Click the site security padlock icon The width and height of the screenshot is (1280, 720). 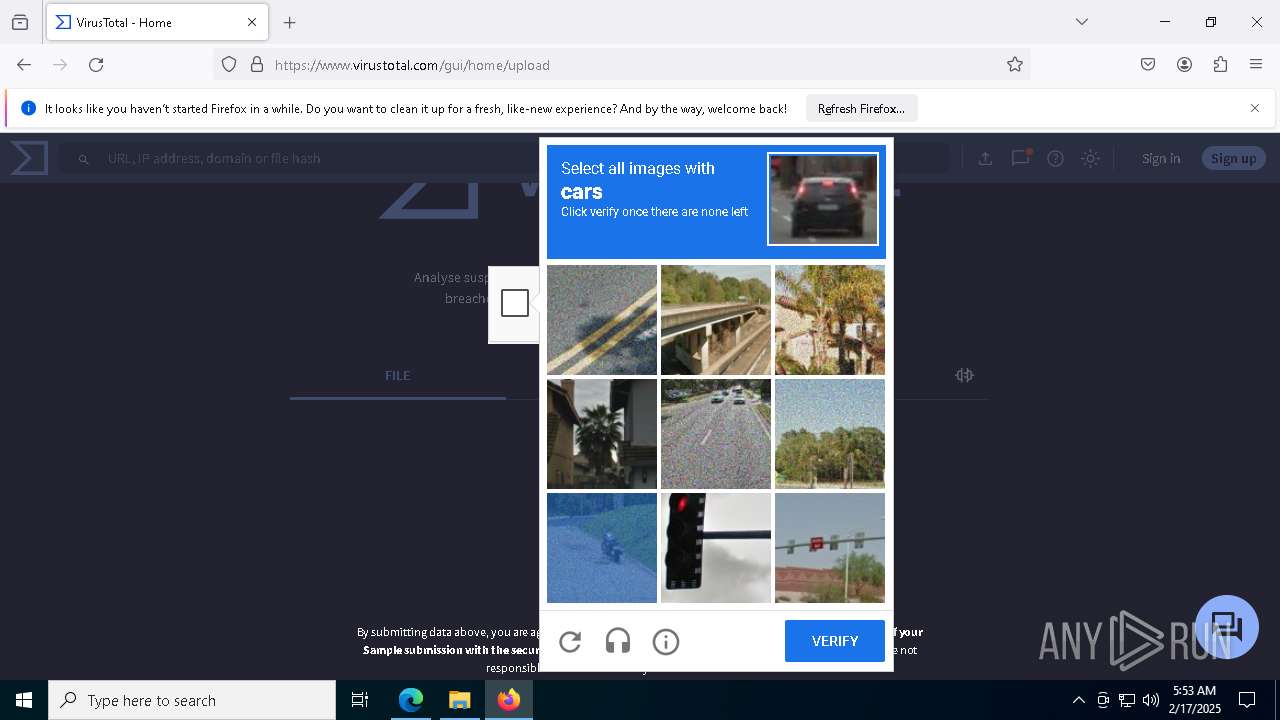[x=257, y=65]
